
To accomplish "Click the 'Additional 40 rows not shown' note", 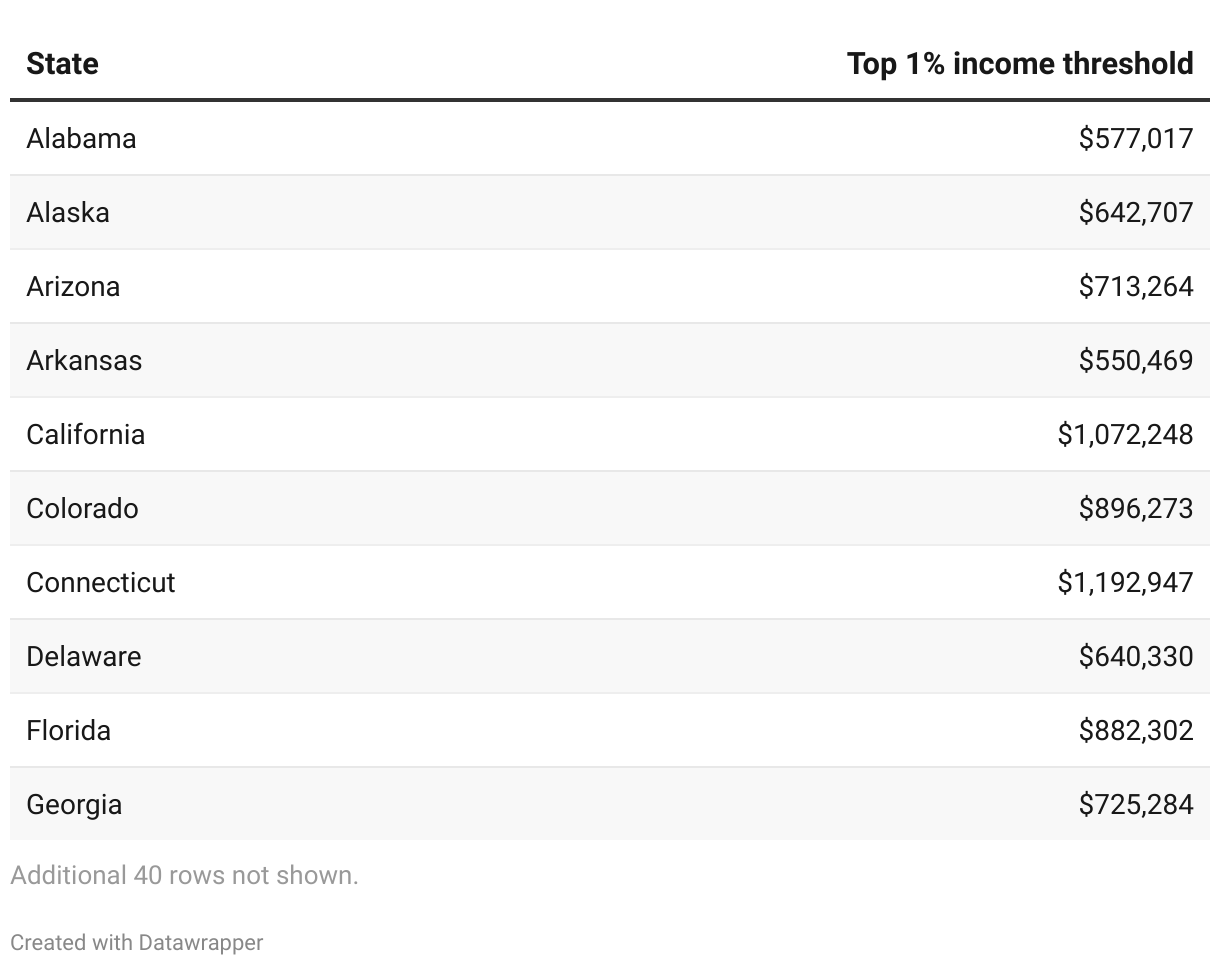I will pos(184,875).
